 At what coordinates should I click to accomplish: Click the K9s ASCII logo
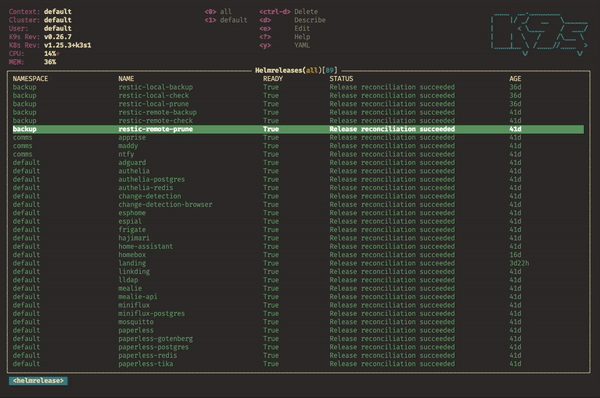click(540, 34)
